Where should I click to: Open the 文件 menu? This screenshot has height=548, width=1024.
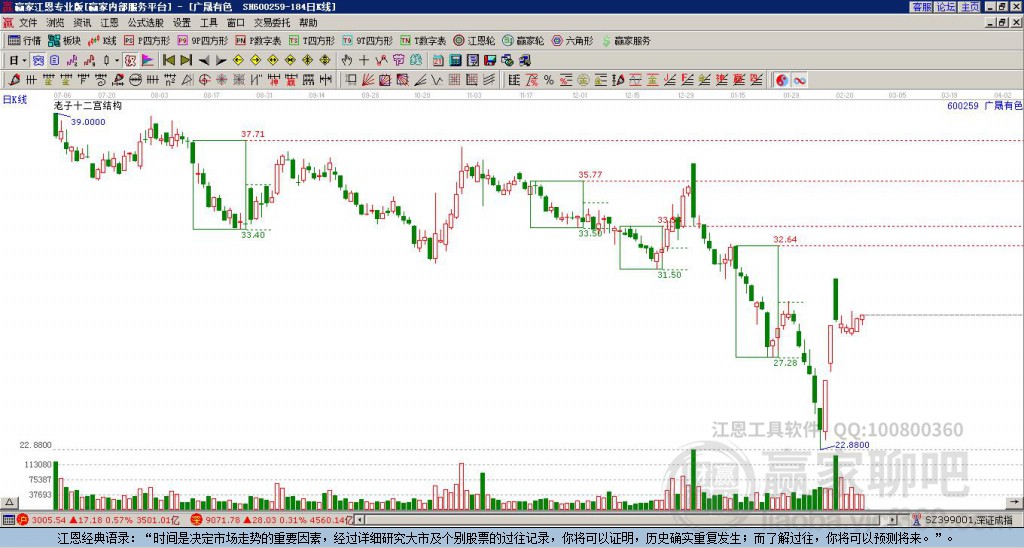point(28,23)
